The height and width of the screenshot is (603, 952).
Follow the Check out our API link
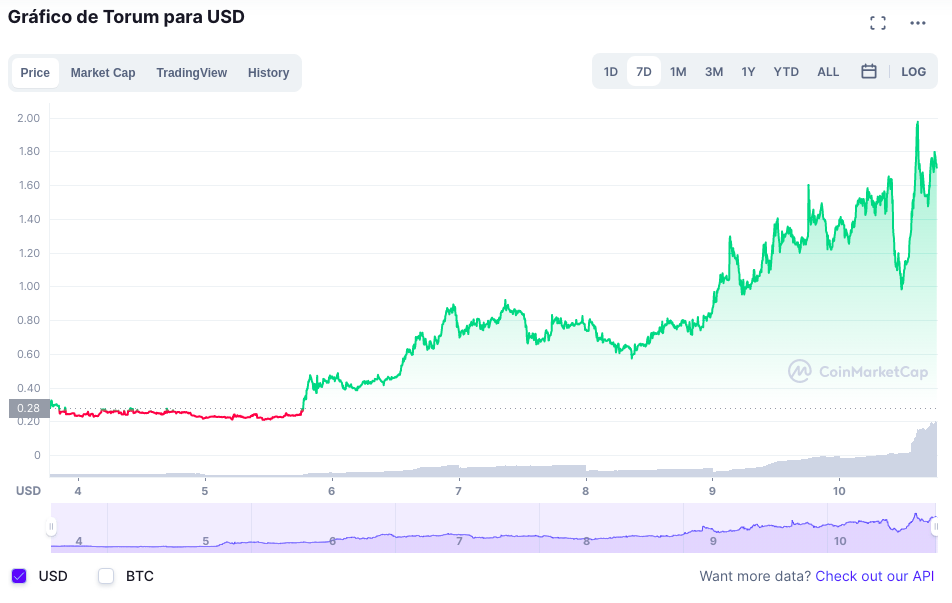pyautogui.click(x=874, y=576)
